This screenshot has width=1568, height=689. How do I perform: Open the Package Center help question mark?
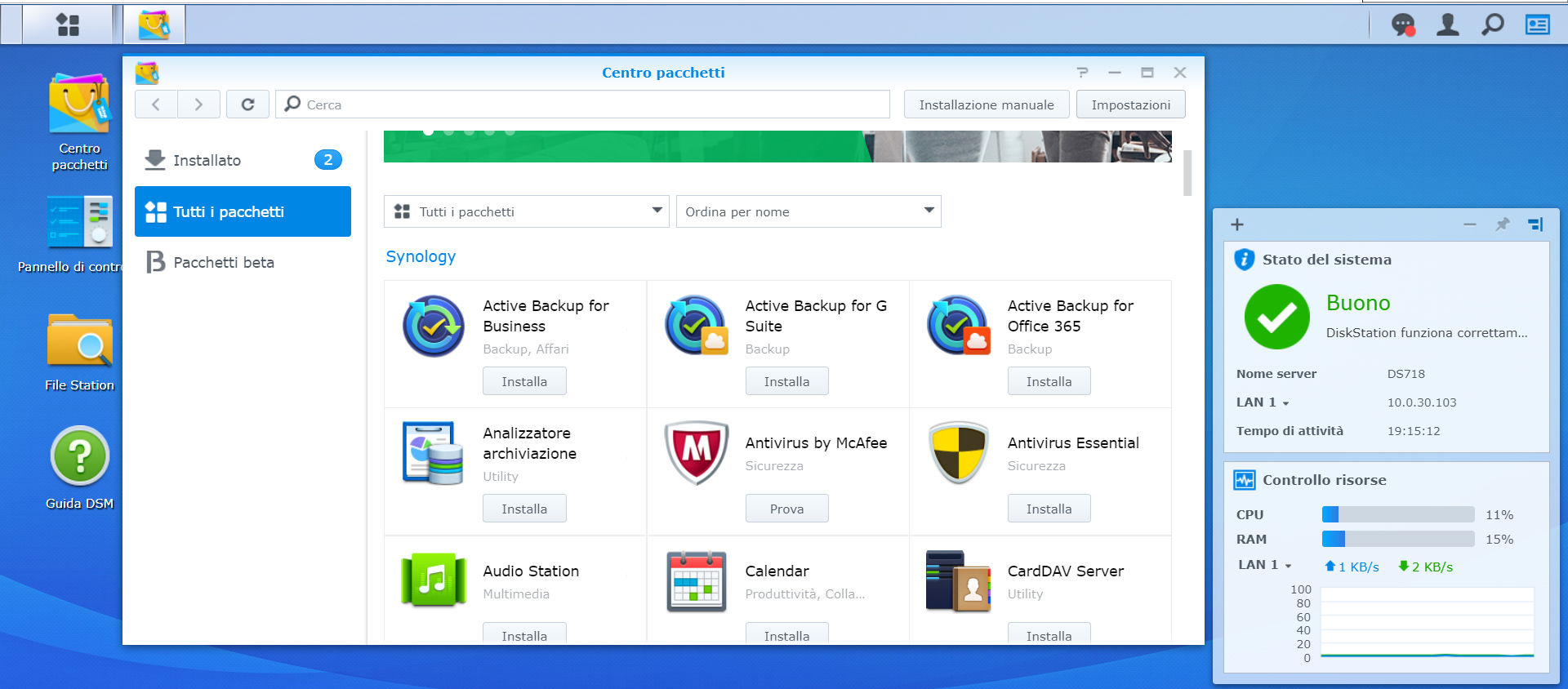pyautogui.click(x=1082, y=73)
